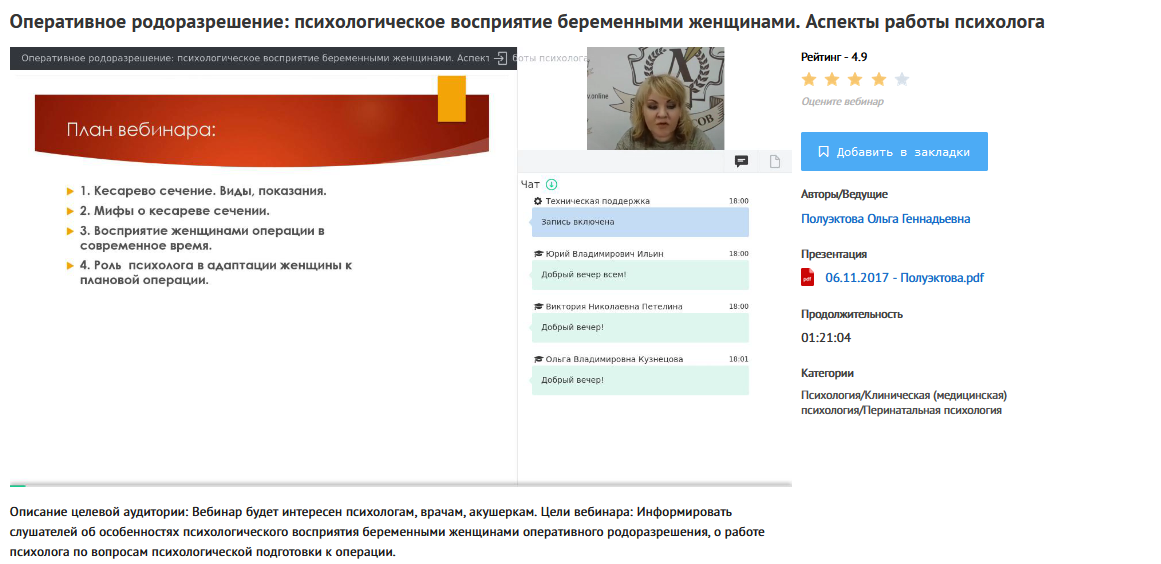Click the chat download arrow icon
Image resolution: width=1161 pixels, height=564 pixels.
(x=552, y=184)
